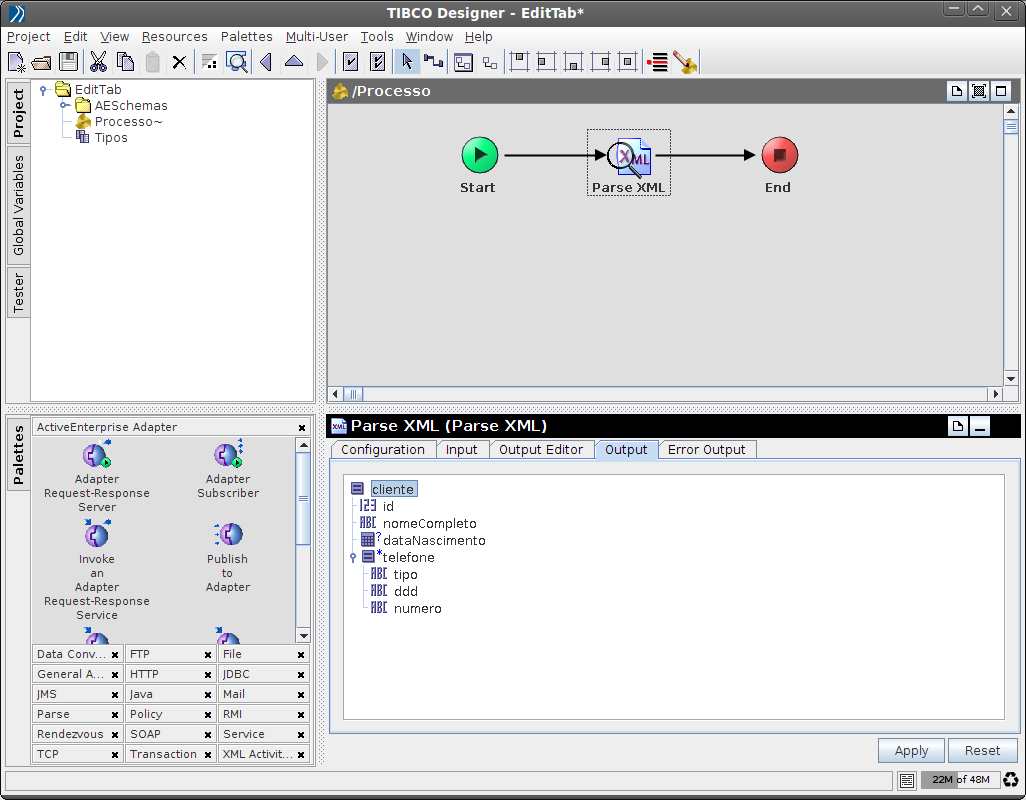The width and height of the screenshot is (1026, 800).
Task: Click the magnifier search icon in toolbar
Action: pyautogui.click(x=237, y=62)
